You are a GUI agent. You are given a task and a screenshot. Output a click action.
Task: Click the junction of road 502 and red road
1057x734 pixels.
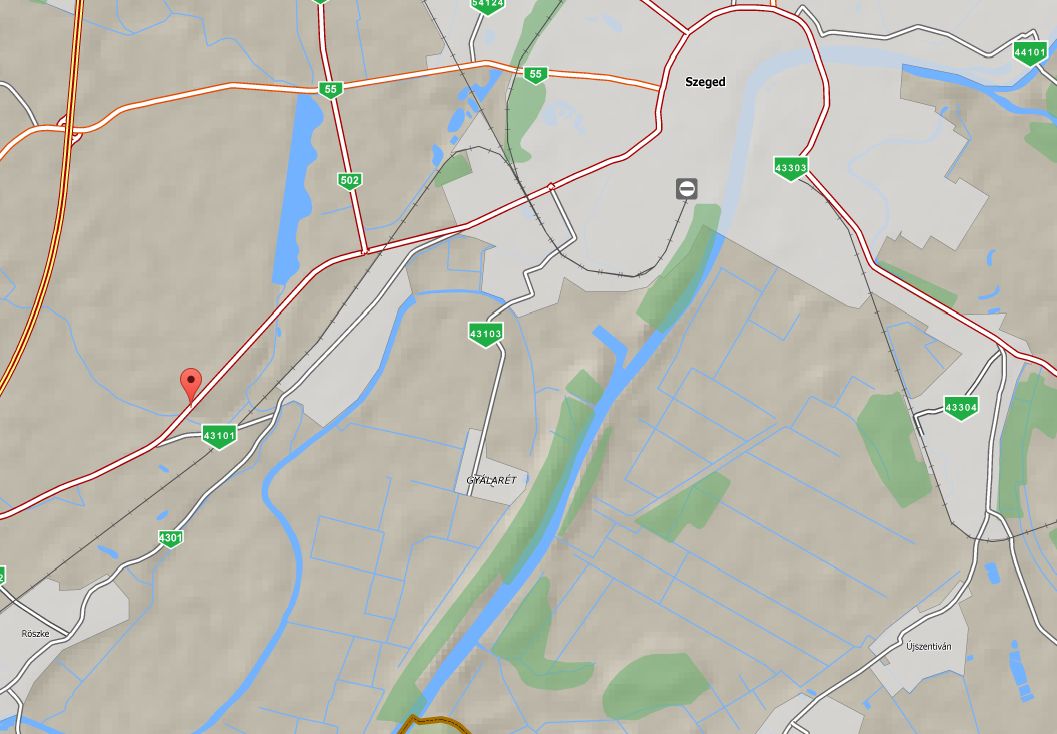coord(365,251)
